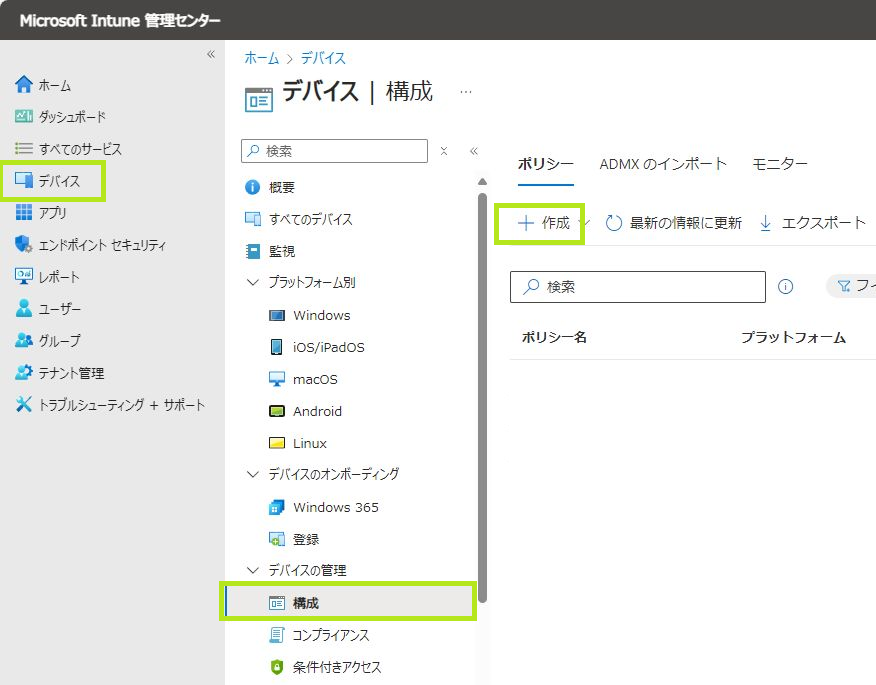Open the アプリ grid icon
Viewport: 876px width, 685px height.
[x=23, y=212]
